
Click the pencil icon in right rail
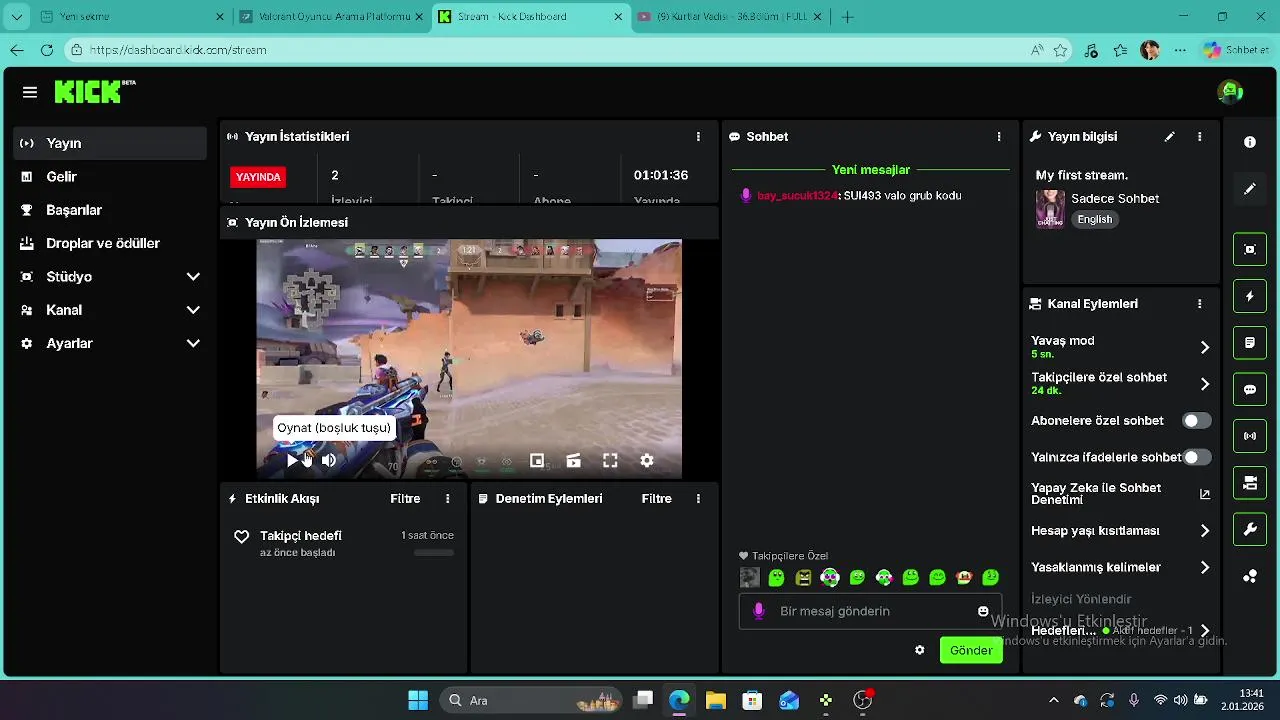(x=1250, y=189)
